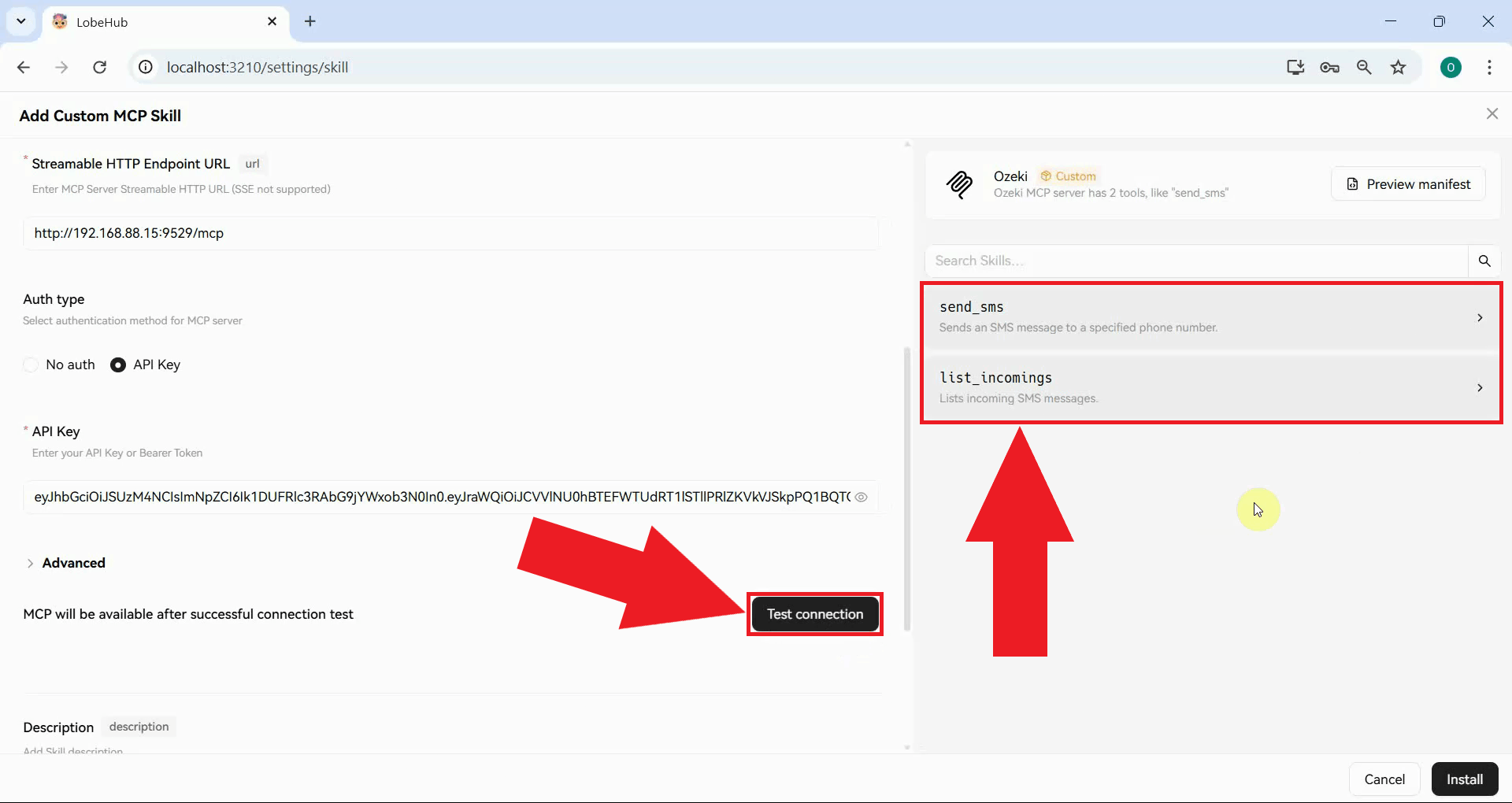Expand the list_incomings tool entry
The height and width of the screenshot is (803, 1512).
(1211, 388)
